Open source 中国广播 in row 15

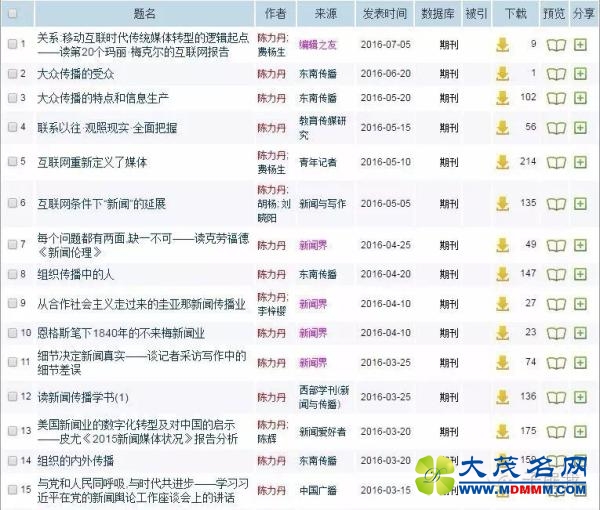point(318,490)
